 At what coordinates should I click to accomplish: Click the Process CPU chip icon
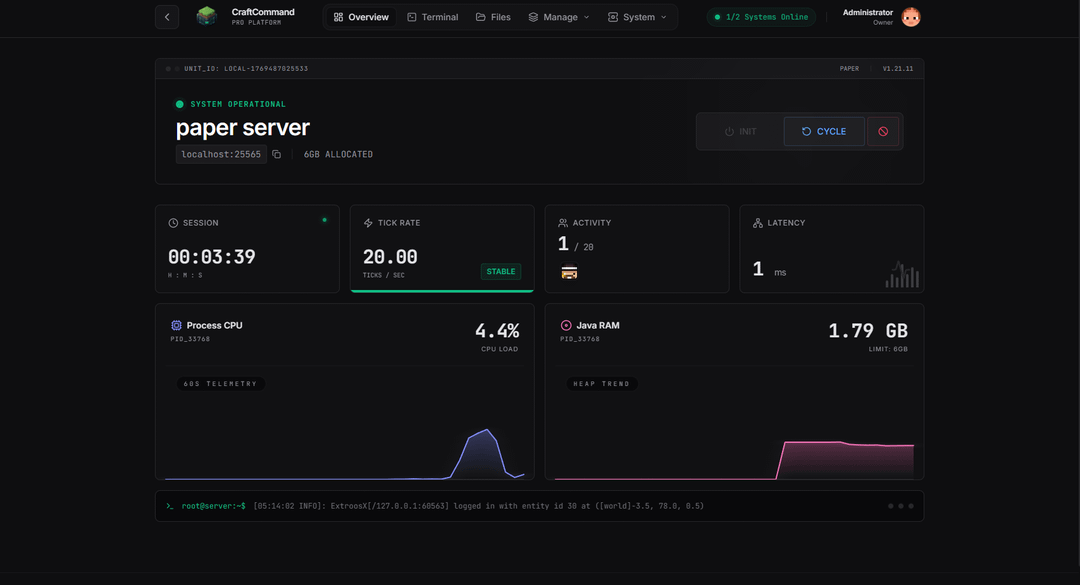176,325
